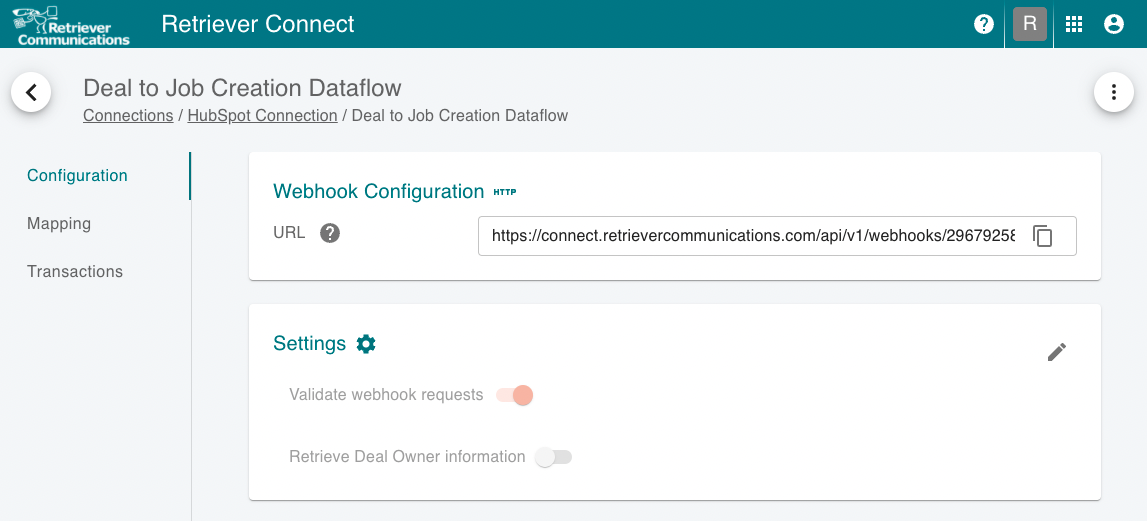Click the Retrieve Deal Owner information label
Image resolution: width=1147 pixels, height=521 pixels.
[x=407, y=457]
